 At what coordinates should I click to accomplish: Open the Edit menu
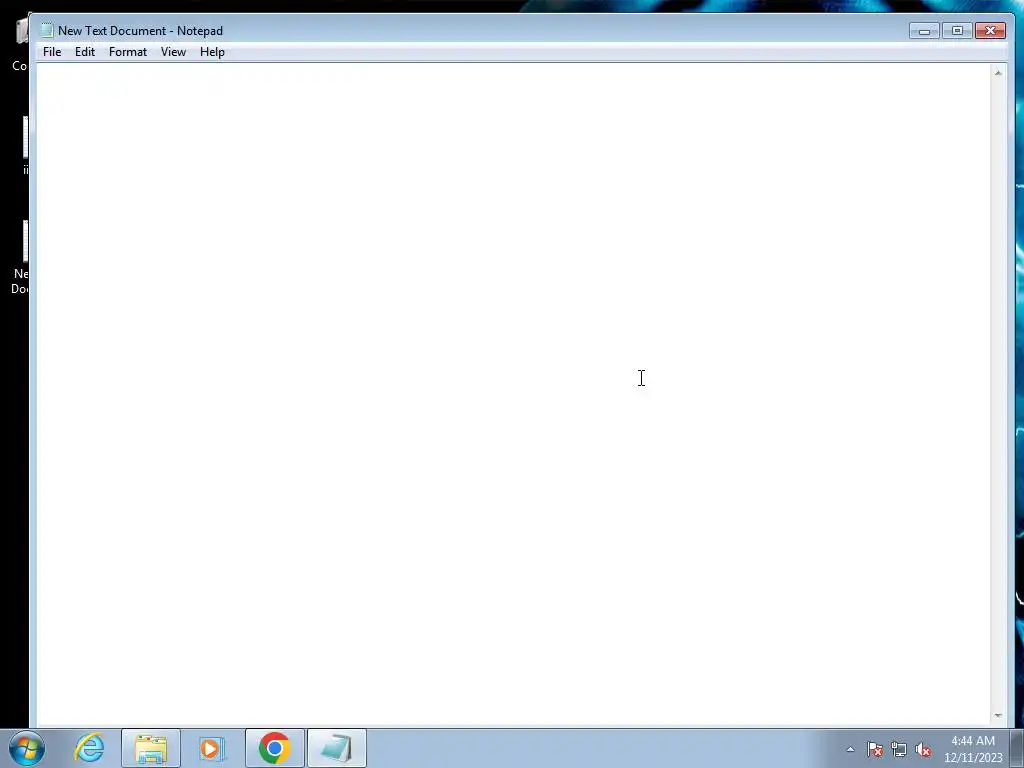click(x=85, y=52)
